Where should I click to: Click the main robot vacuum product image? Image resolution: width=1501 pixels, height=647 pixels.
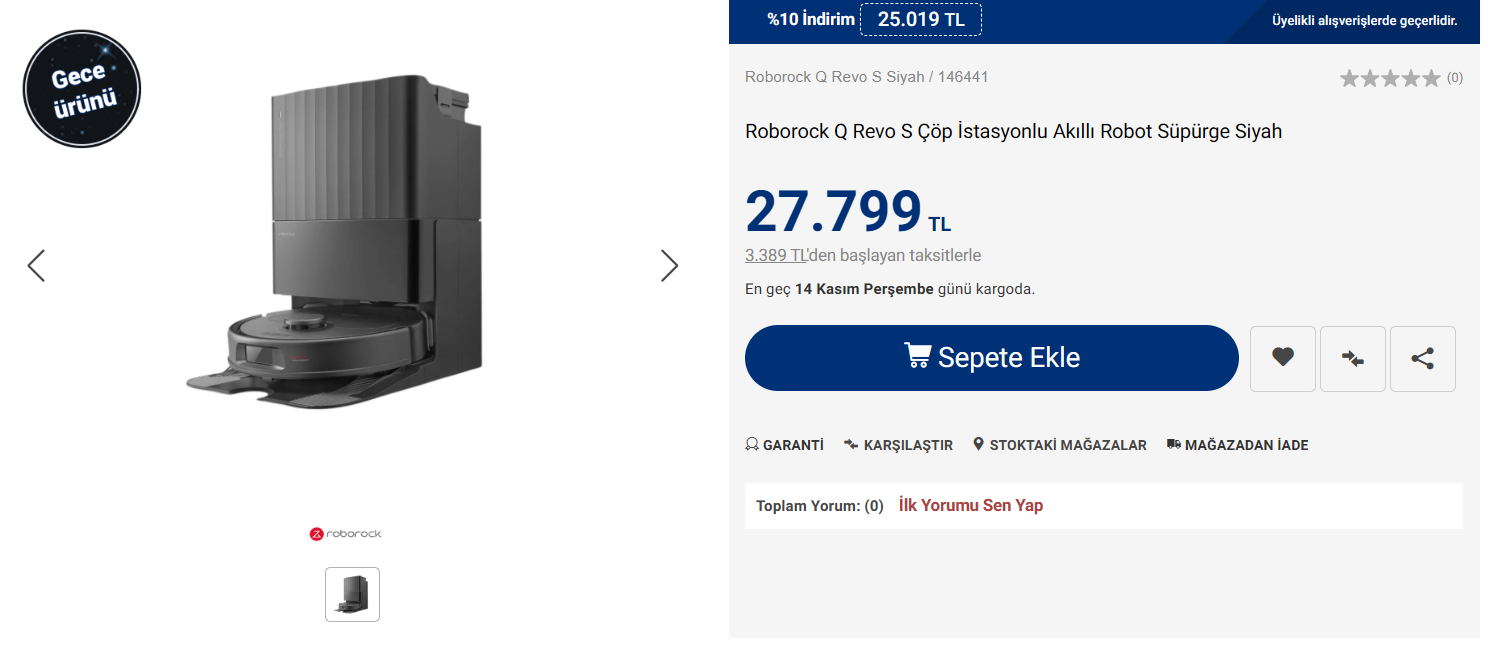334,240
